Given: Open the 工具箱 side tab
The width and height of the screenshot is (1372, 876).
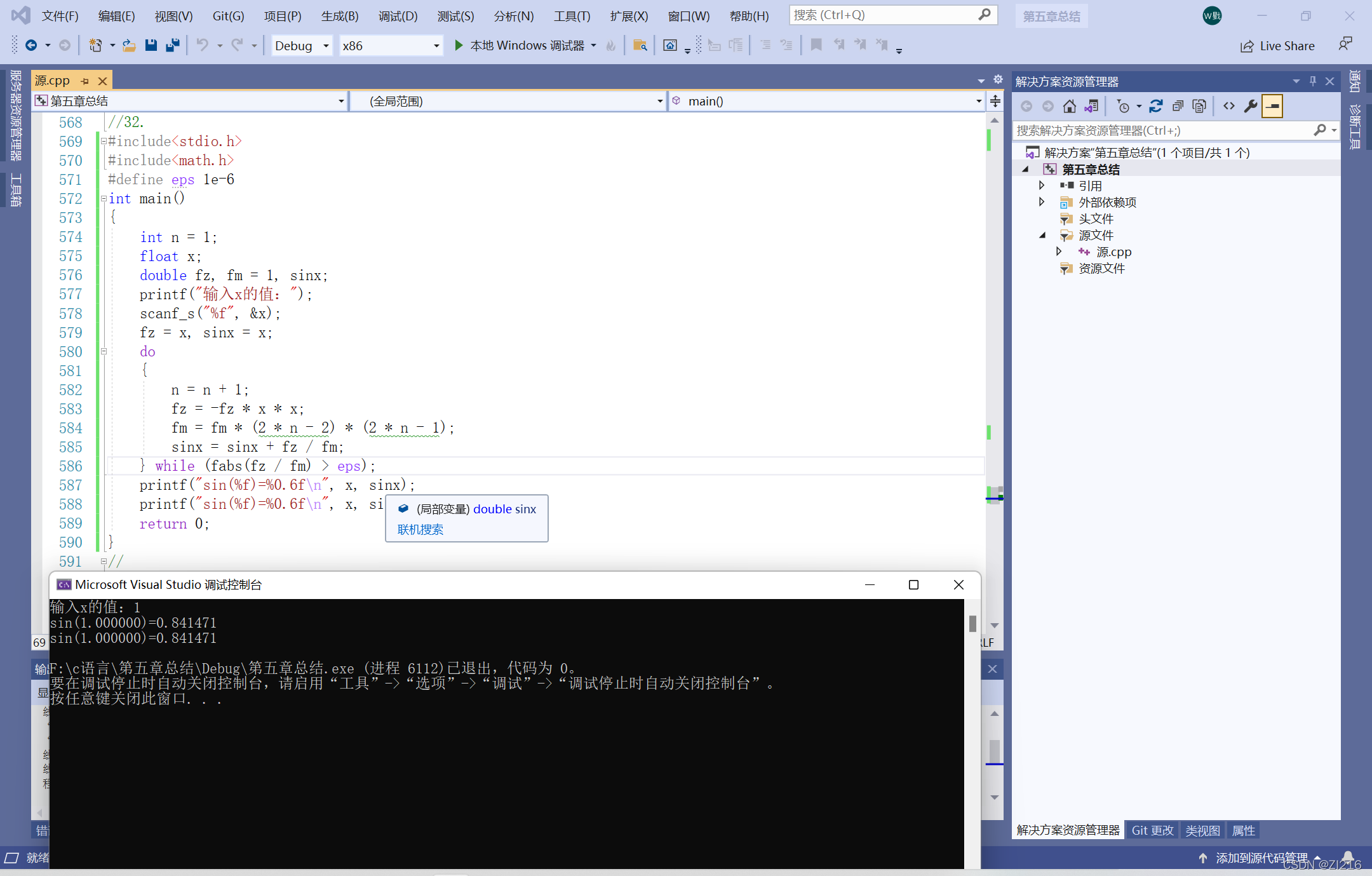Looking at the screenshot, I should point(15,189).
